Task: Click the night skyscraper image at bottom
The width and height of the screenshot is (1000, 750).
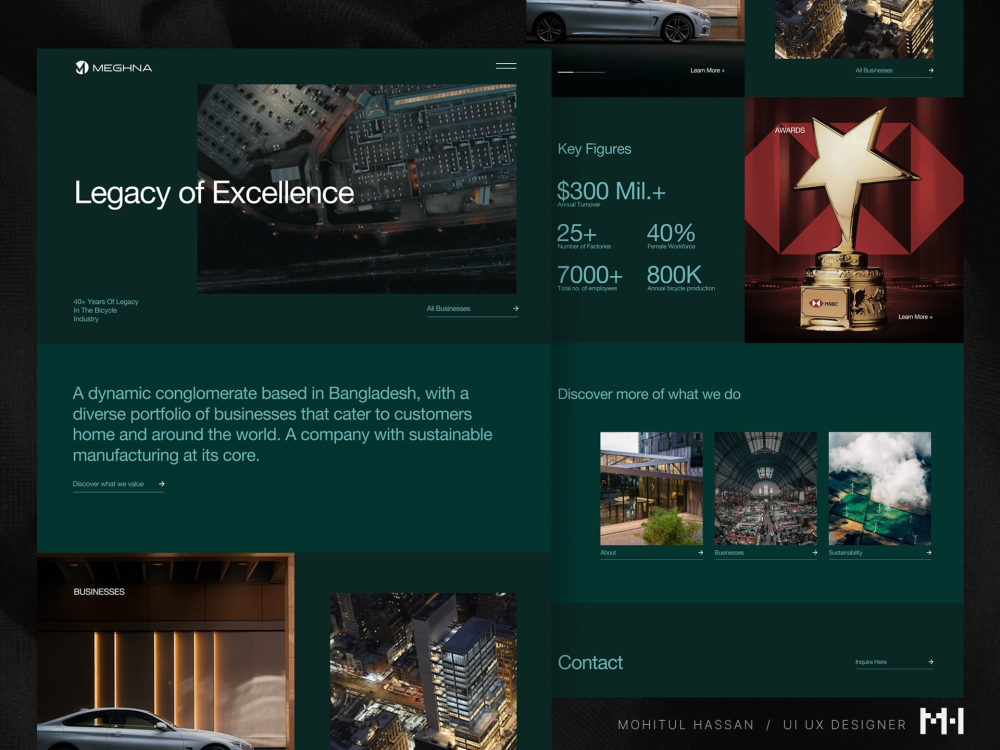Action: [x=423, y=671]
